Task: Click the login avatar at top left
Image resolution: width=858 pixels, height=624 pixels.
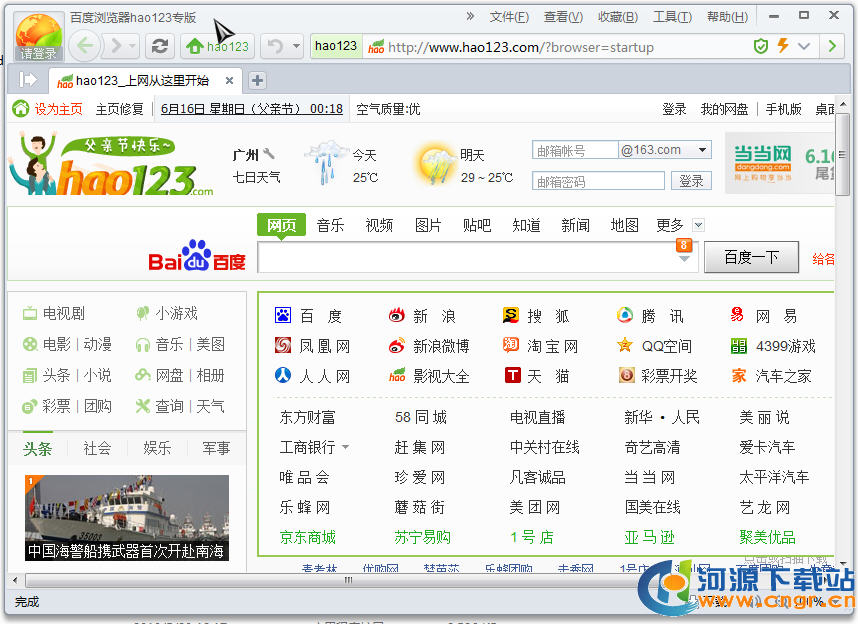Action: coord(39,36)
